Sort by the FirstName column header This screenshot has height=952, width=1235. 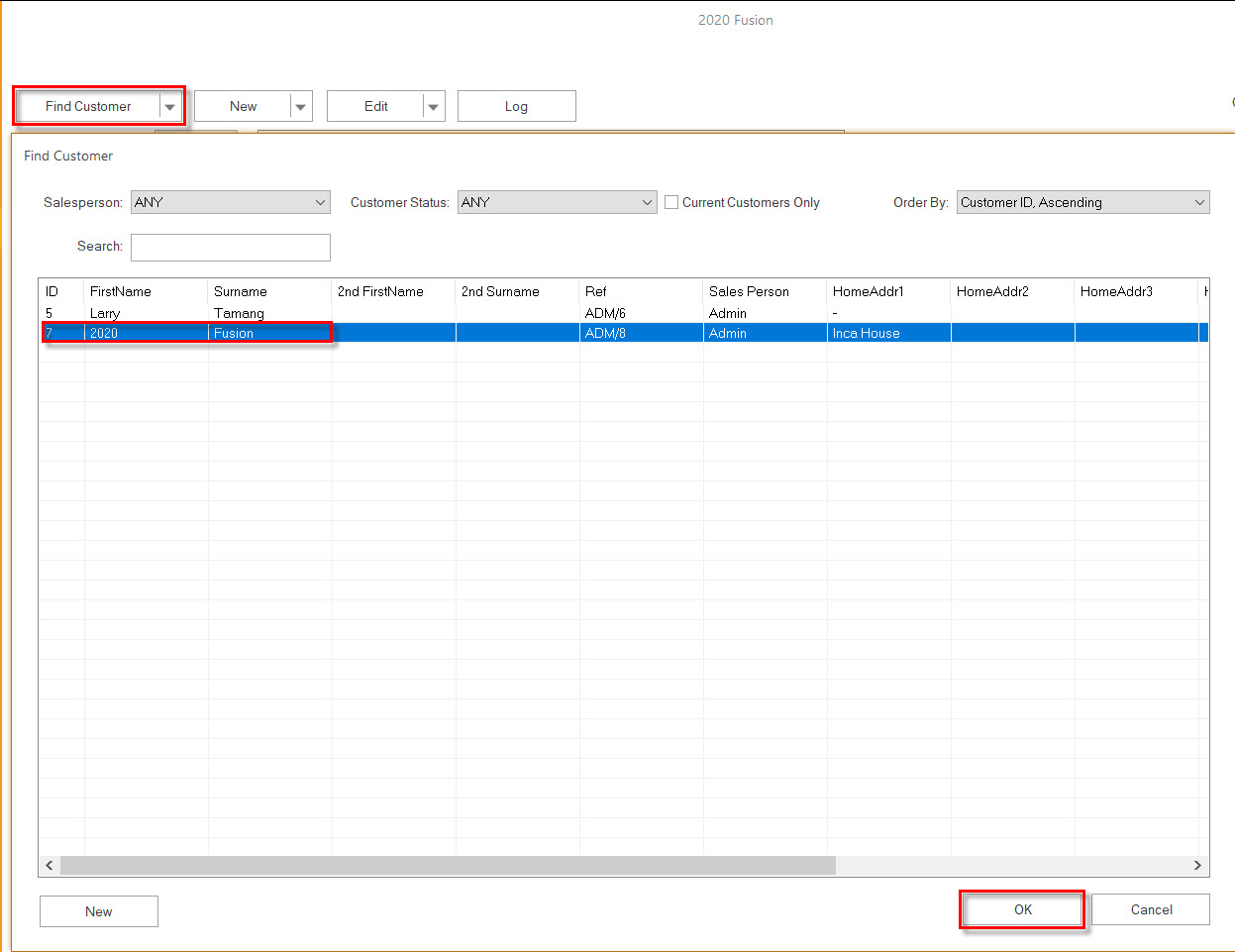(x=147, y=291)
